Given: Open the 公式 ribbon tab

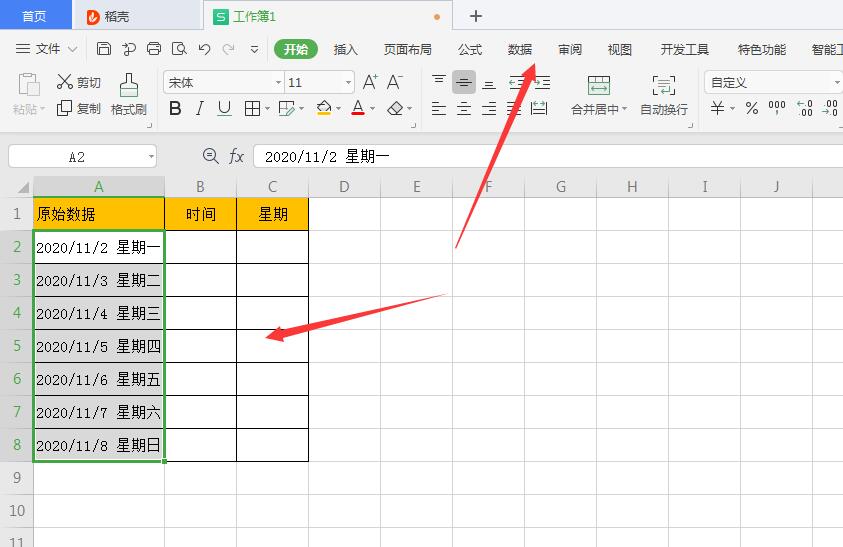Looking at the screenshot, I should 470,49.
